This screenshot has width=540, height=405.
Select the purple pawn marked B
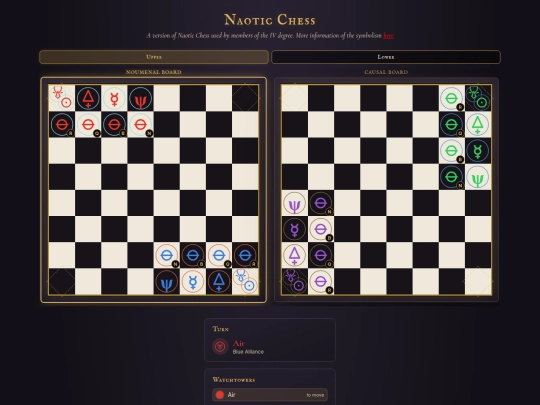click(321, 229)
